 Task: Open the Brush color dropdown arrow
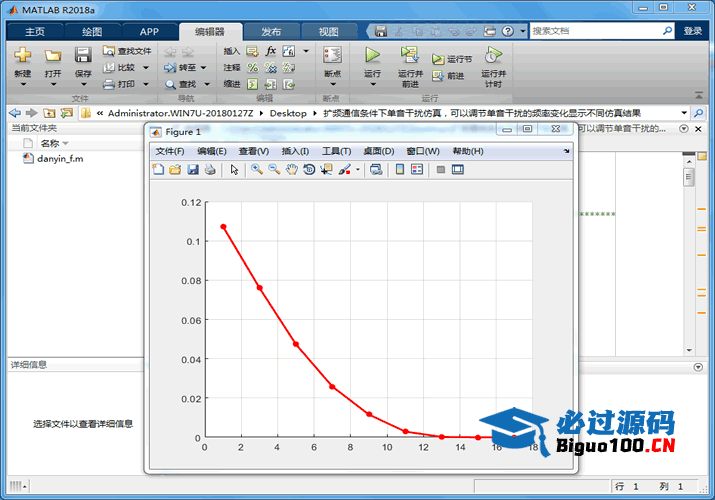tap(358, 170)
